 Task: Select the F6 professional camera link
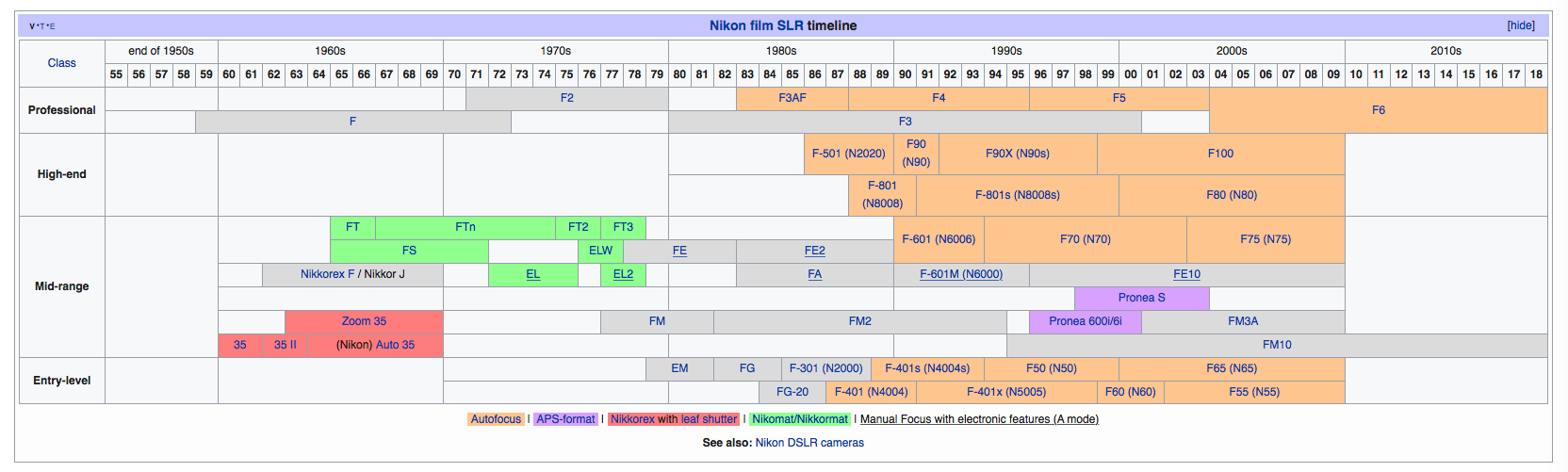1378,110
